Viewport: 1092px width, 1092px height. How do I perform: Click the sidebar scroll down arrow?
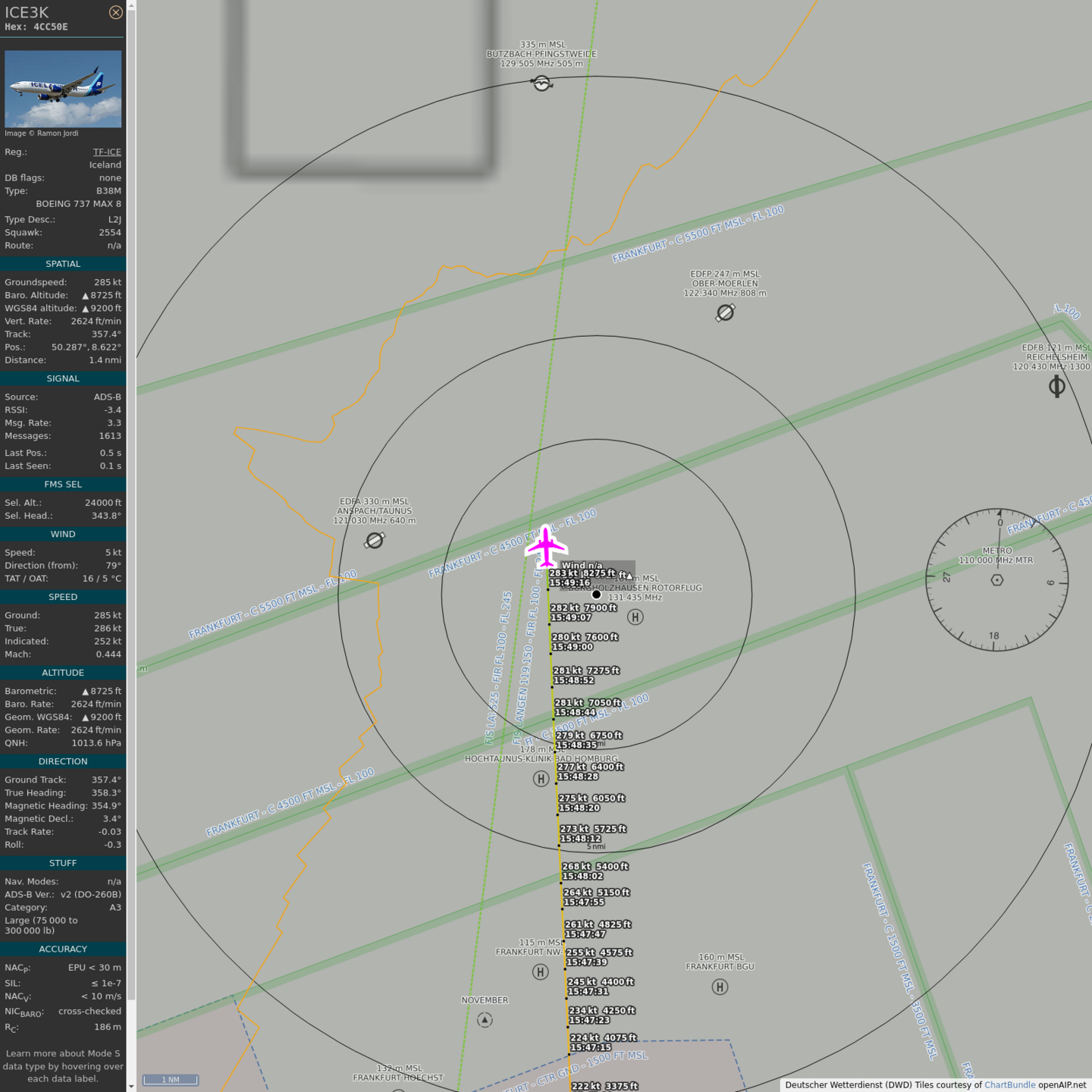coord(131,1086)
